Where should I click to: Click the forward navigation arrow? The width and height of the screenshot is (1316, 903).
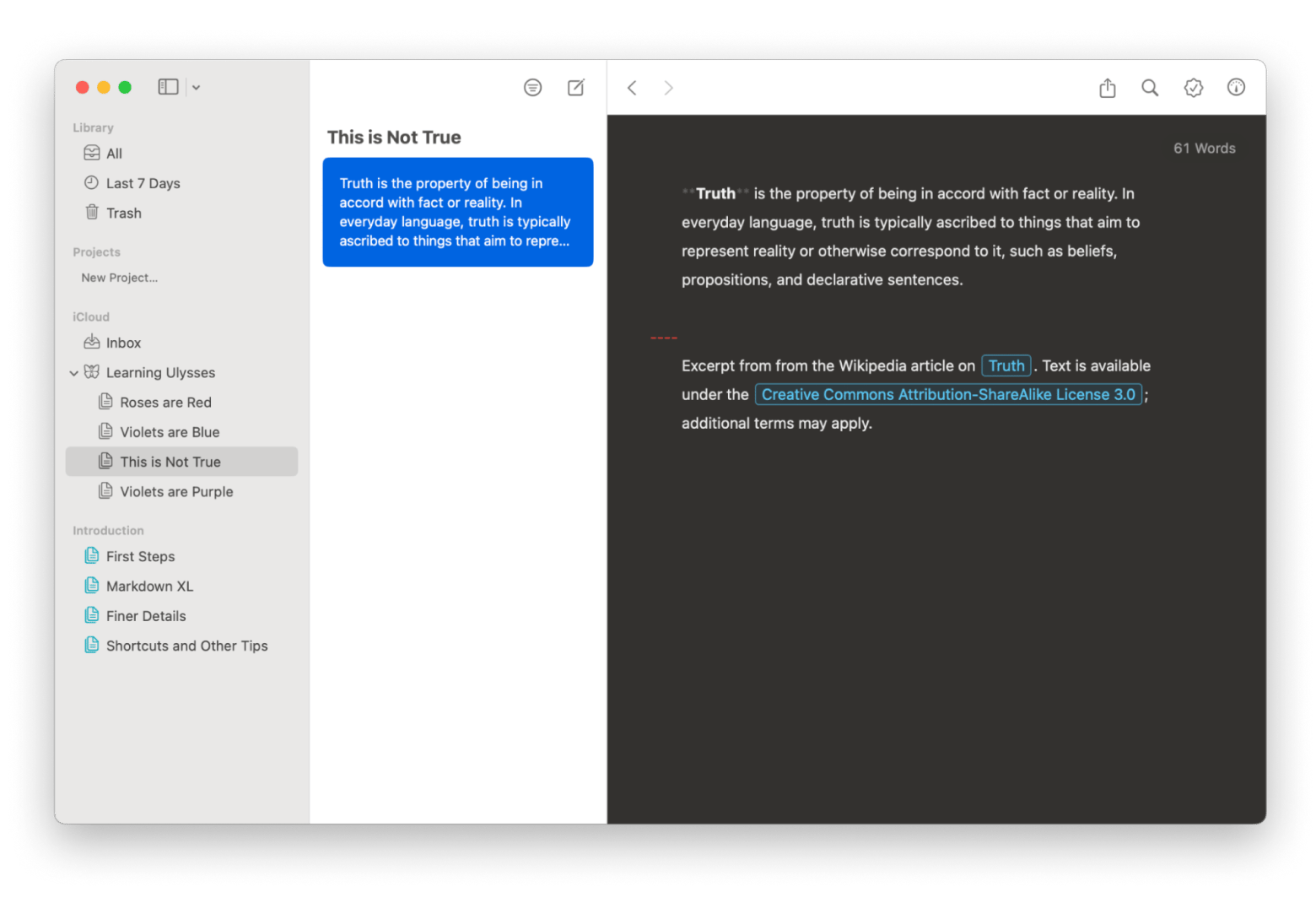click(668, 88)
